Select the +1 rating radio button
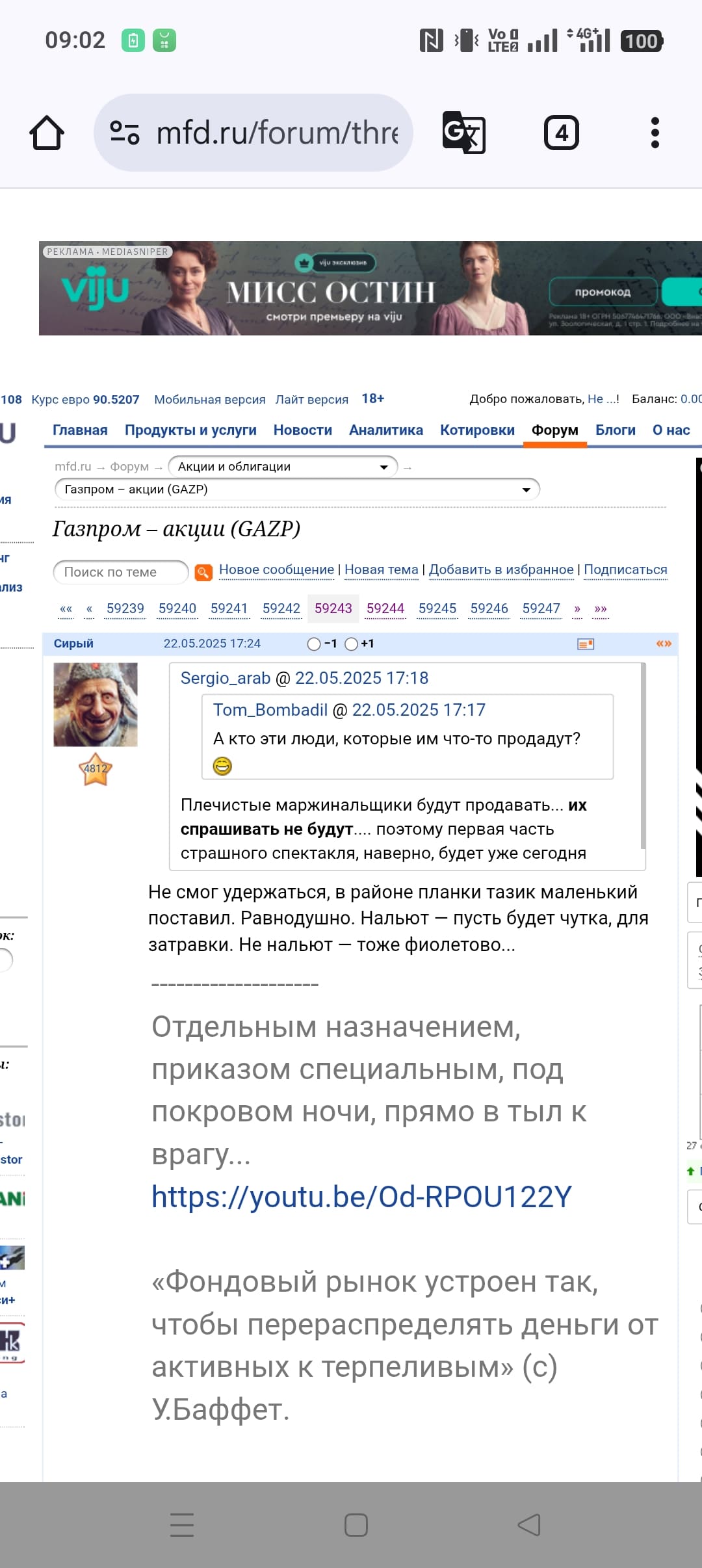702x1568 pixels. click(351, 644)
